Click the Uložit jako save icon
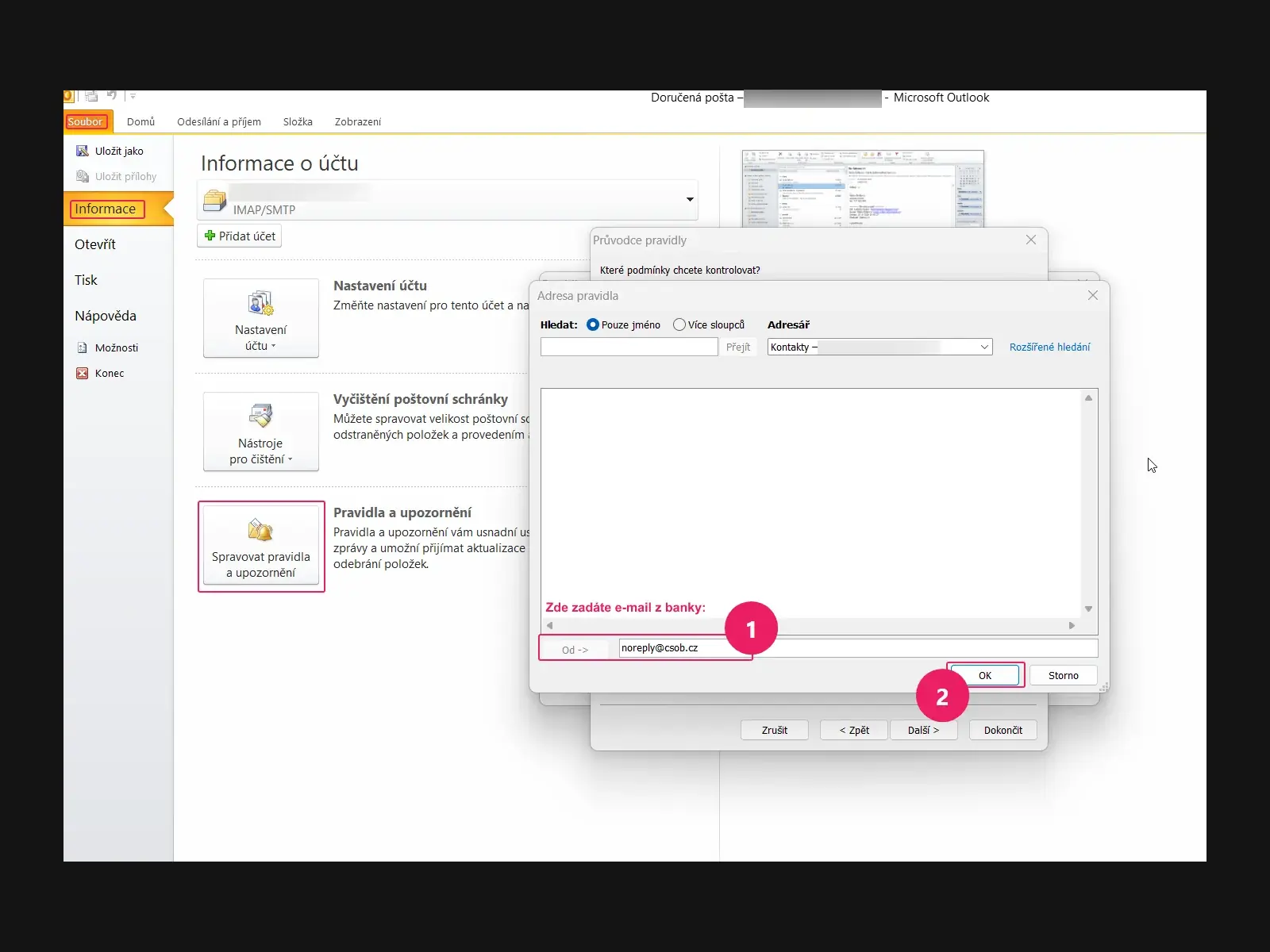Image resolution: width=1270 pixels, height=952 pixels. 82,151
